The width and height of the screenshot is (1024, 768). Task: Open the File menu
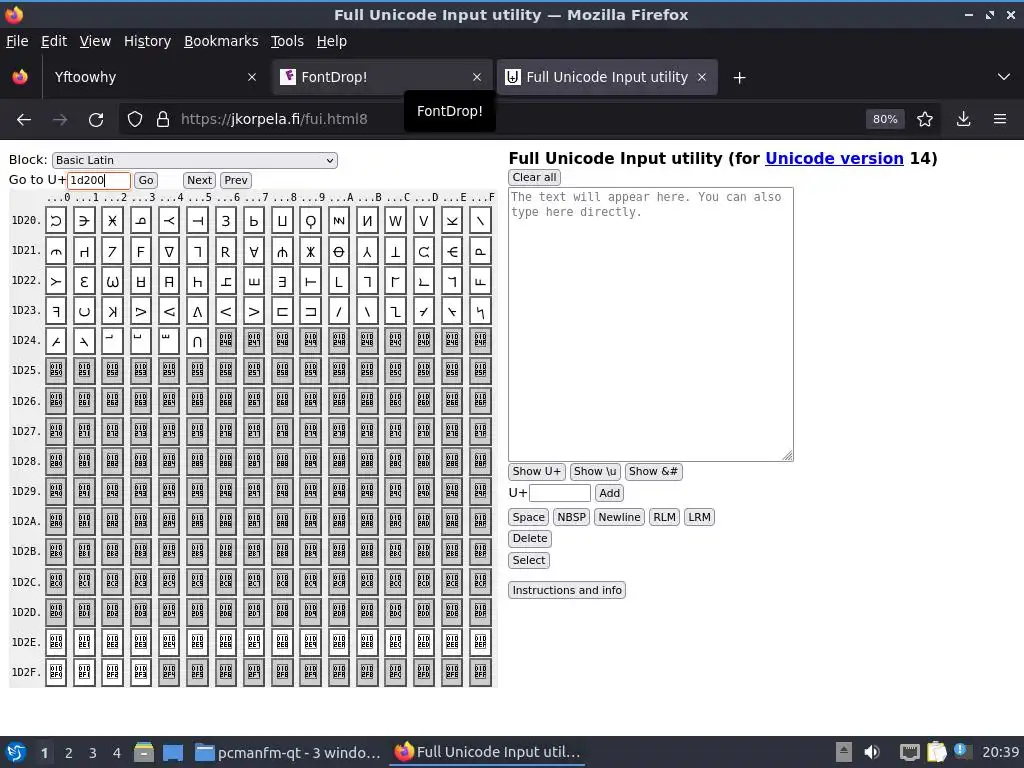click(17, 41)
